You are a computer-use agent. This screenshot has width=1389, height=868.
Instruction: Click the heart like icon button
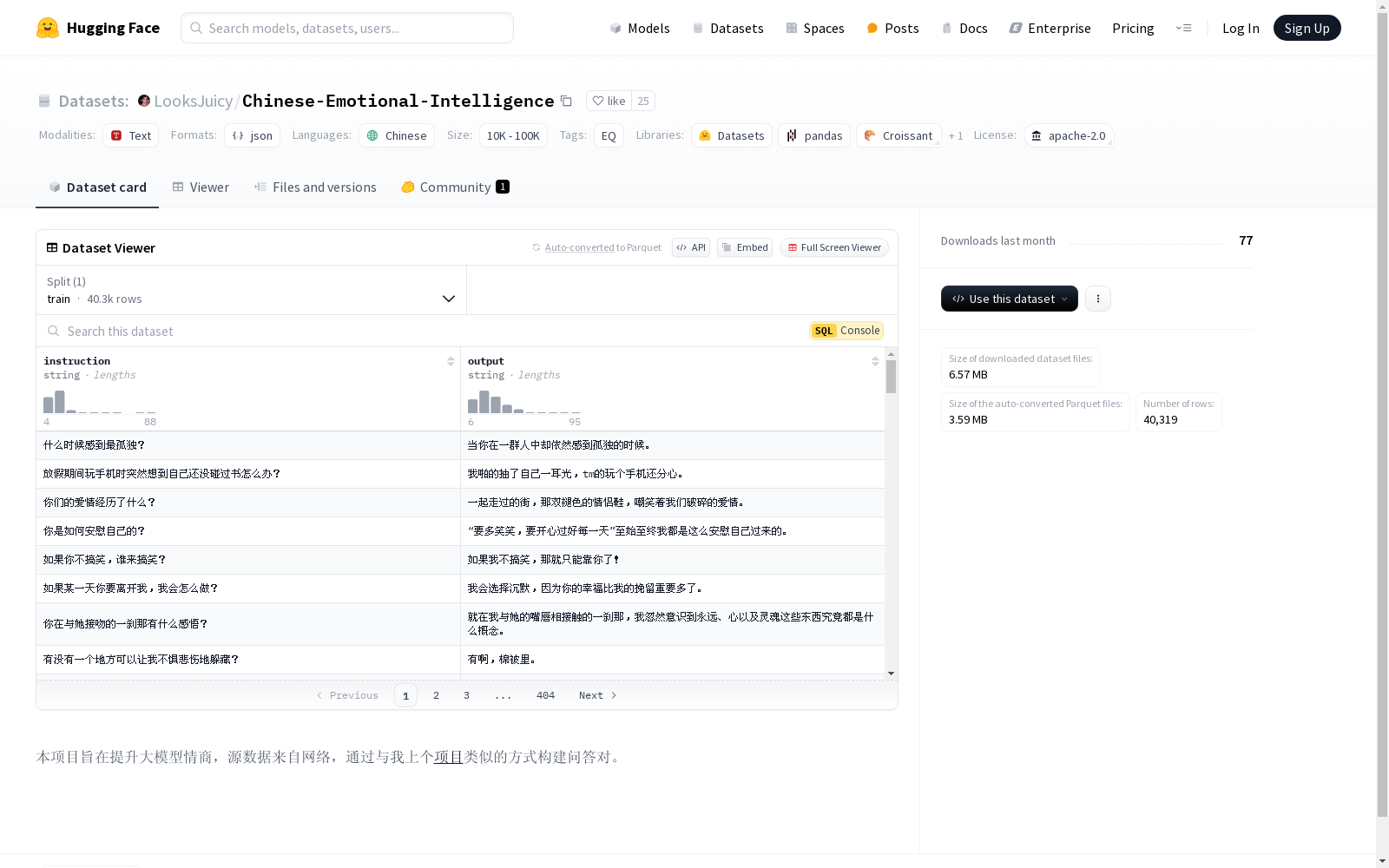(x=609, y=101)
